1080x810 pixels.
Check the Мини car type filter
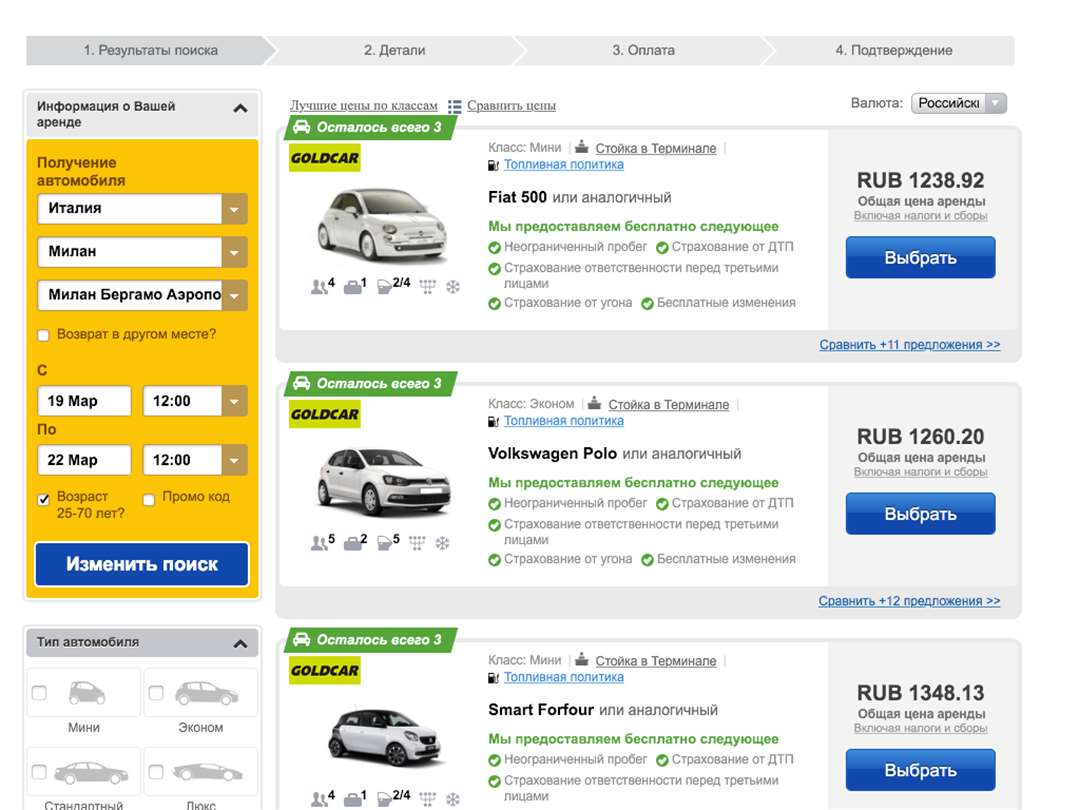(39, 692)
